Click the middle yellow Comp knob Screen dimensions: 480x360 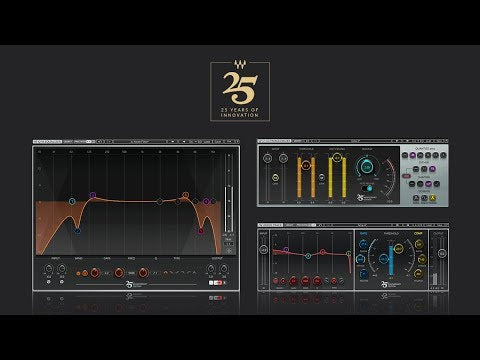(x=422, y=259)
